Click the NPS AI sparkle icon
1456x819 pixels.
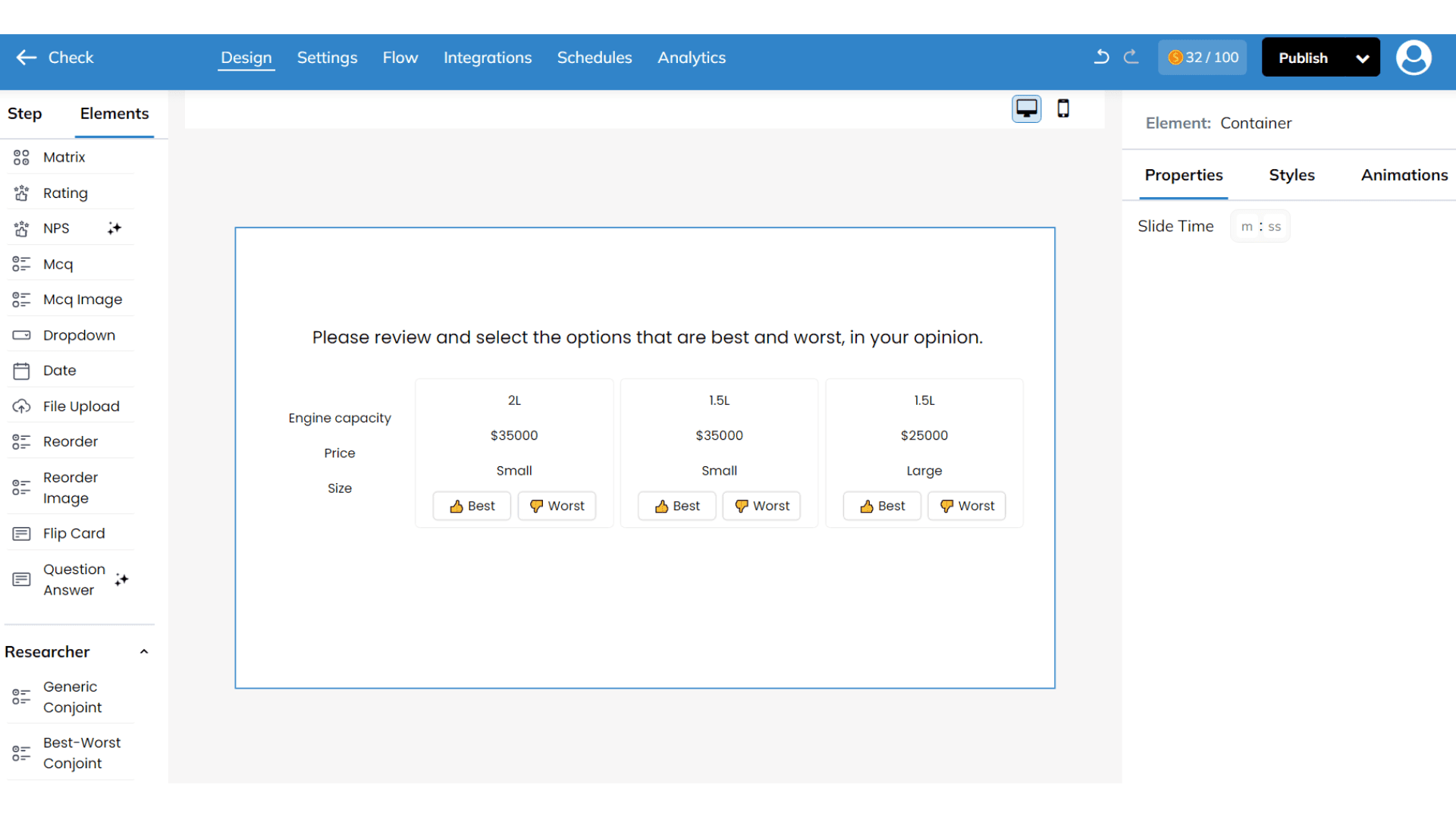115,228
